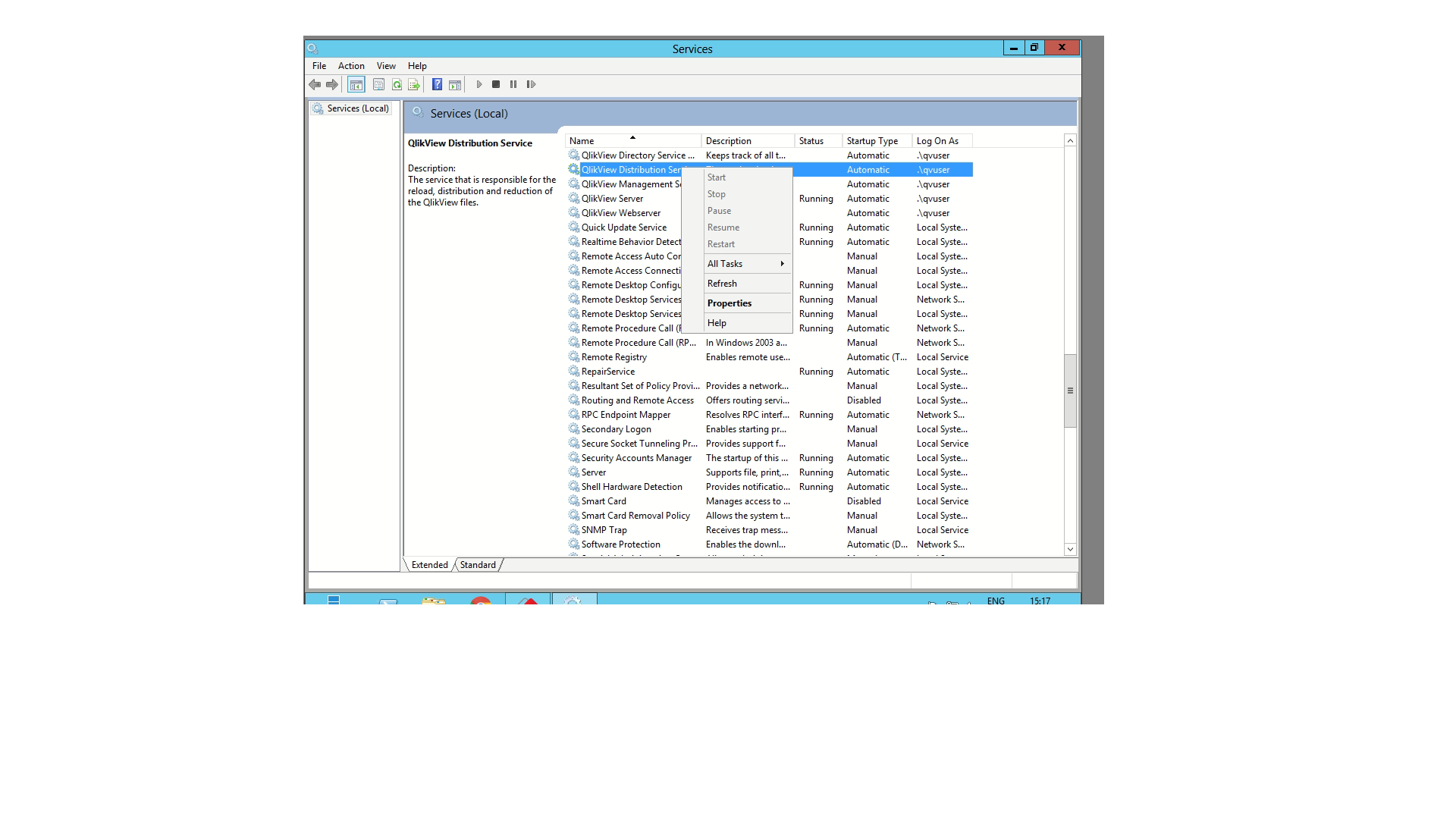Click gear icon of Resultant Set of Policy
Viewport: 1456px width, 819px height.
click(x=574, y=385)
